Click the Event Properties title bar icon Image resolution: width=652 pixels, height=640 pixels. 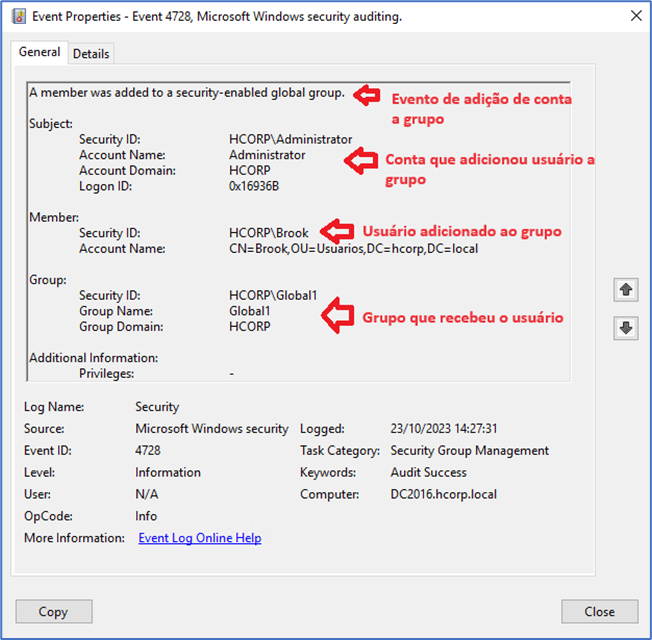18,16
